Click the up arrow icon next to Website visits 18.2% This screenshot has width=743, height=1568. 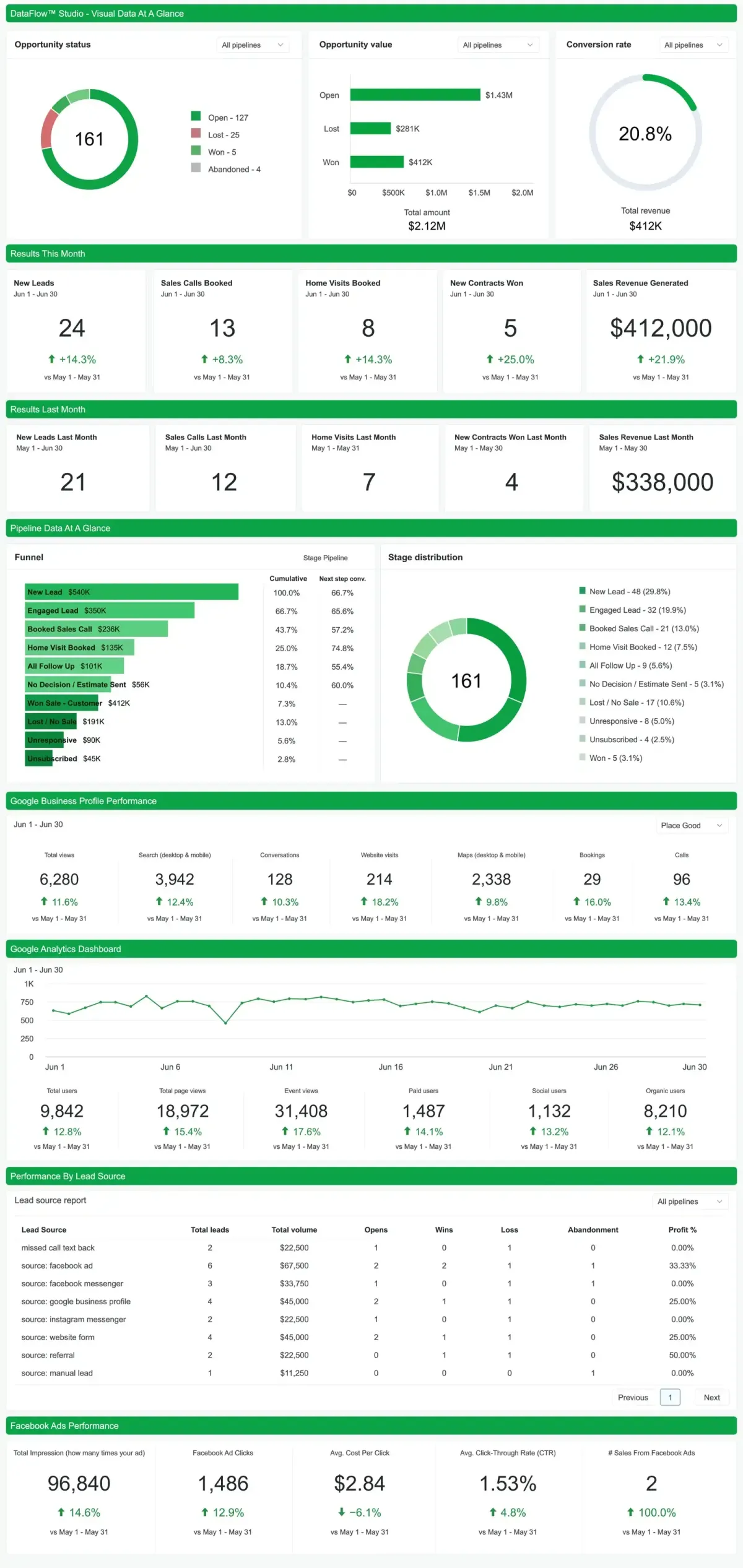(364, 901)
